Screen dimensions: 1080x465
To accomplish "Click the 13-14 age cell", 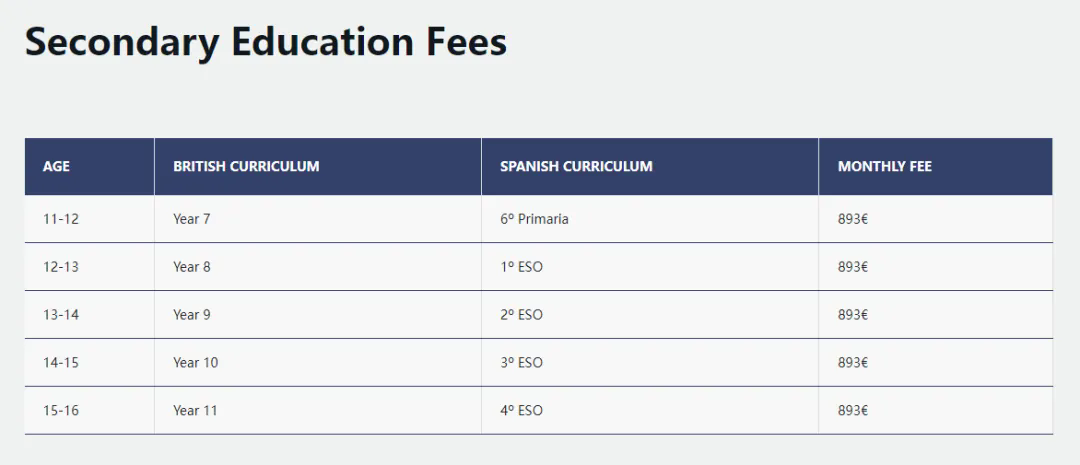I will (x=90, y=315).
